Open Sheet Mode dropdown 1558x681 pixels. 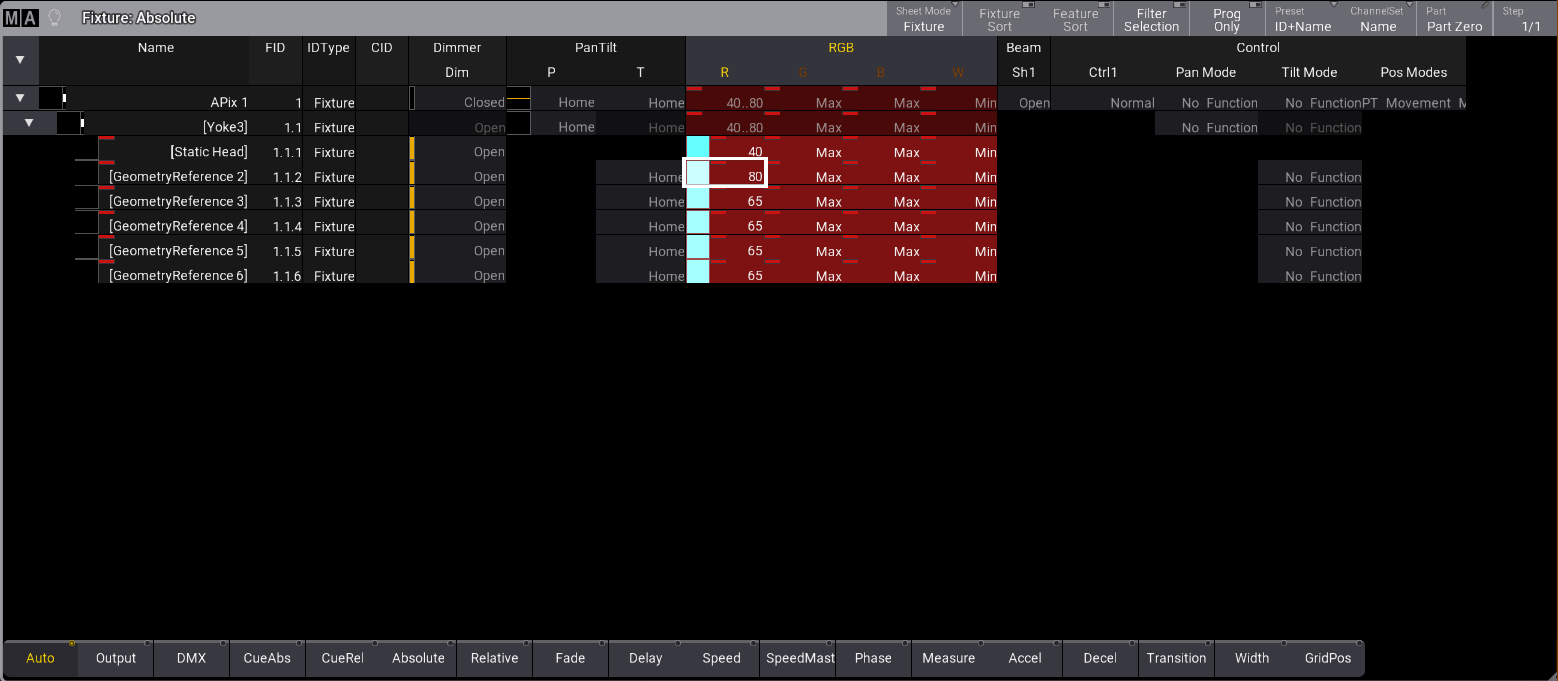(923, 19)
